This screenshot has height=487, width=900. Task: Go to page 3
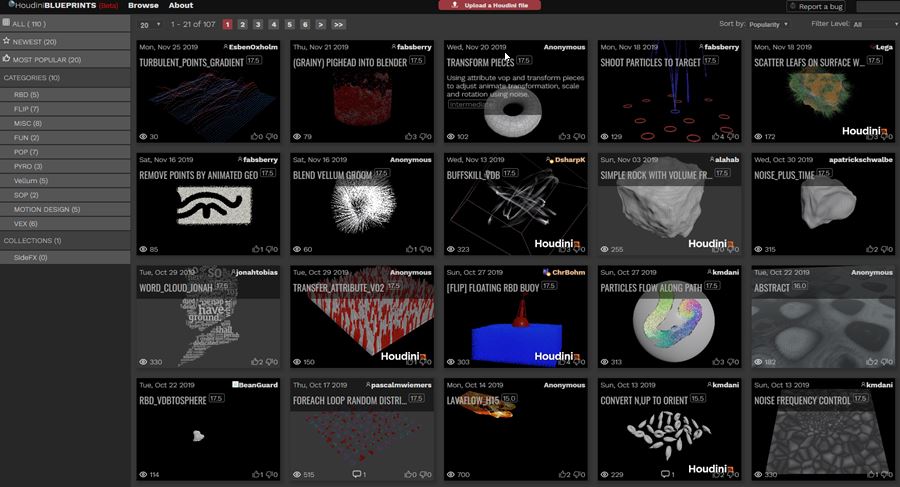pos(258,24)
